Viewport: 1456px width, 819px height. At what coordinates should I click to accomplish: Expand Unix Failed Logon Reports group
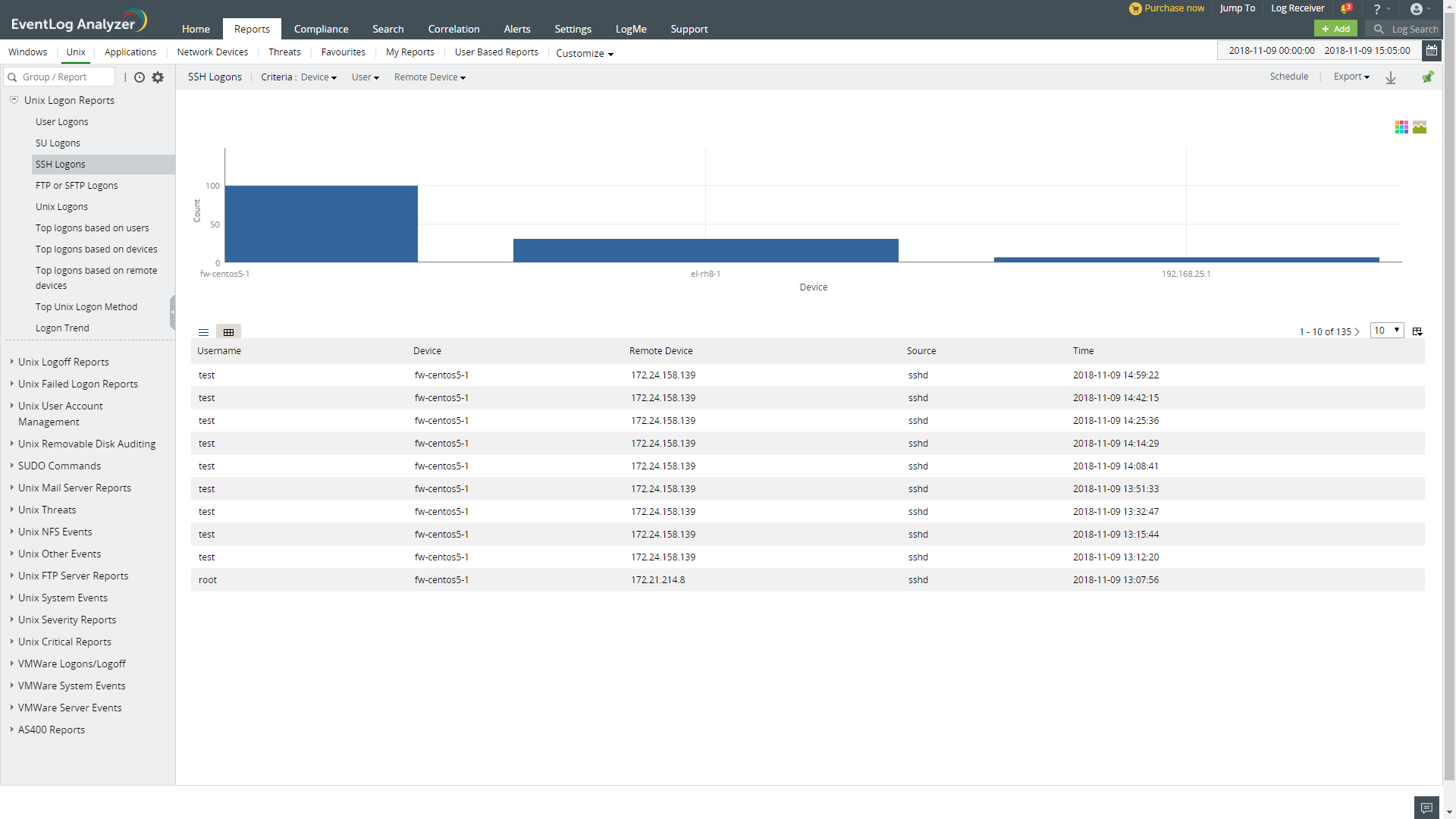coord(77,384)
